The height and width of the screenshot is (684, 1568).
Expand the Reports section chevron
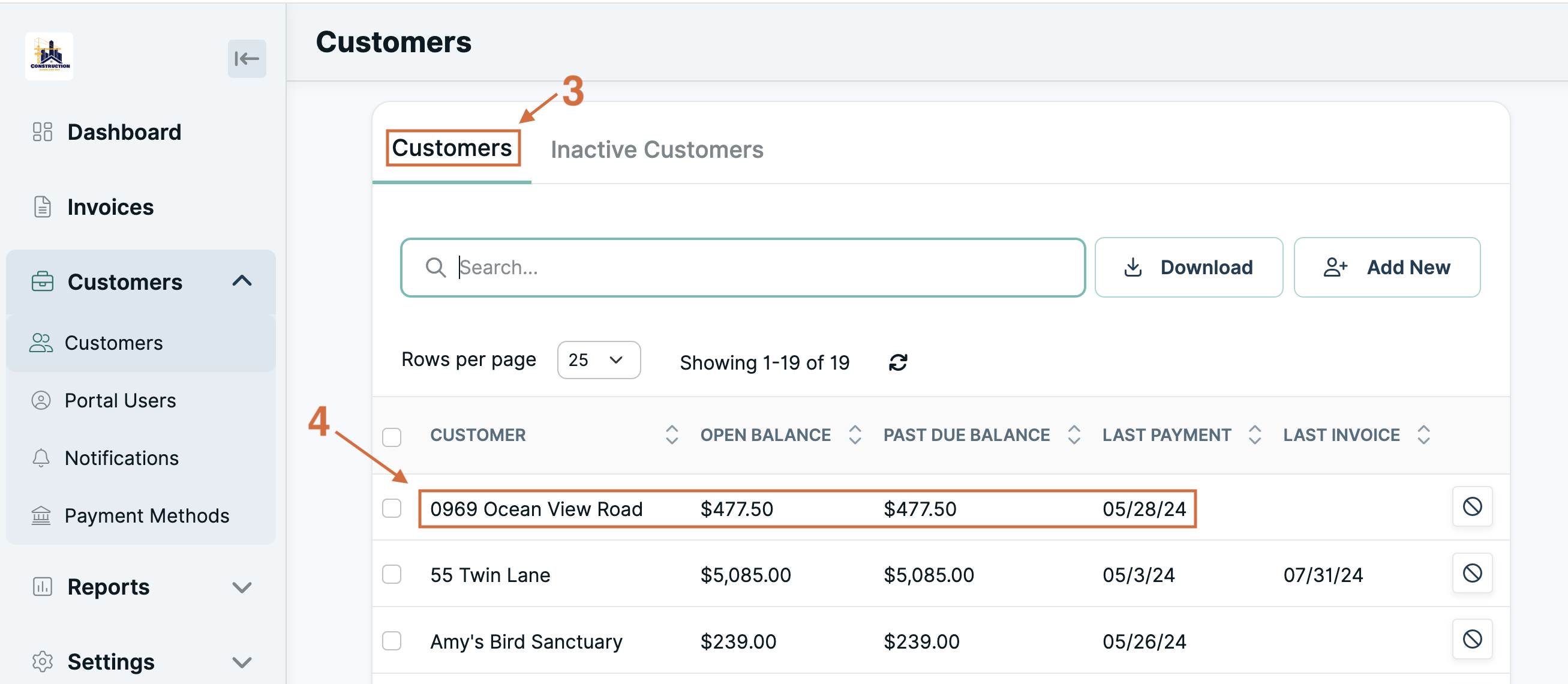(242, 587)
